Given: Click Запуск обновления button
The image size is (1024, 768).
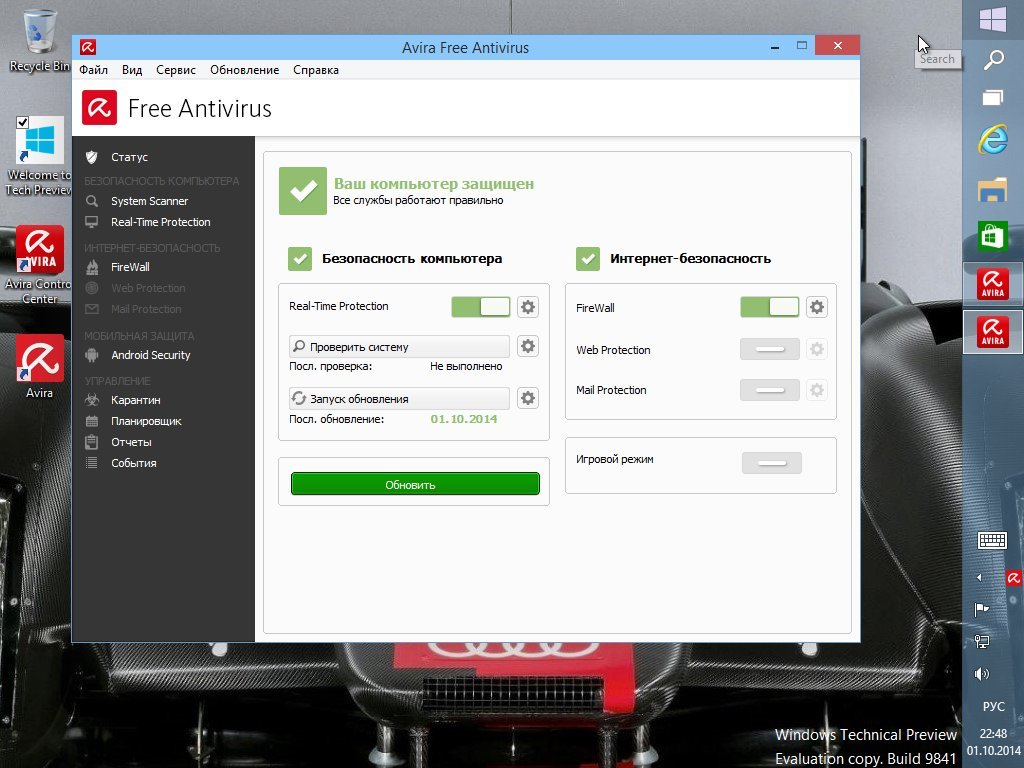Looking at the screenshot, I should point(399,398).
